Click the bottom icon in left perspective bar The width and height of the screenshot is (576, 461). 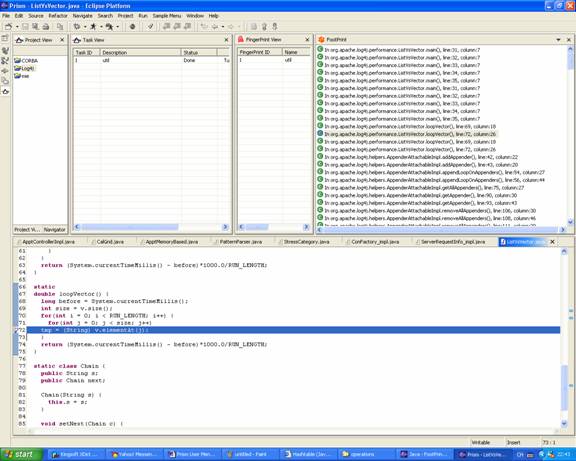click(5, 91)
